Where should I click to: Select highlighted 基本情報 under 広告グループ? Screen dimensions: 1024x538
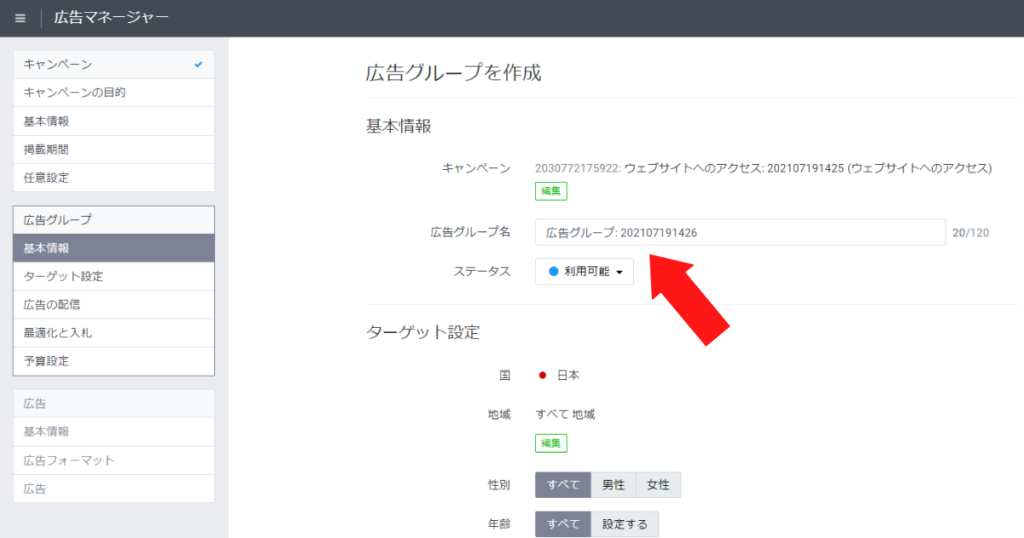[114, 248]
